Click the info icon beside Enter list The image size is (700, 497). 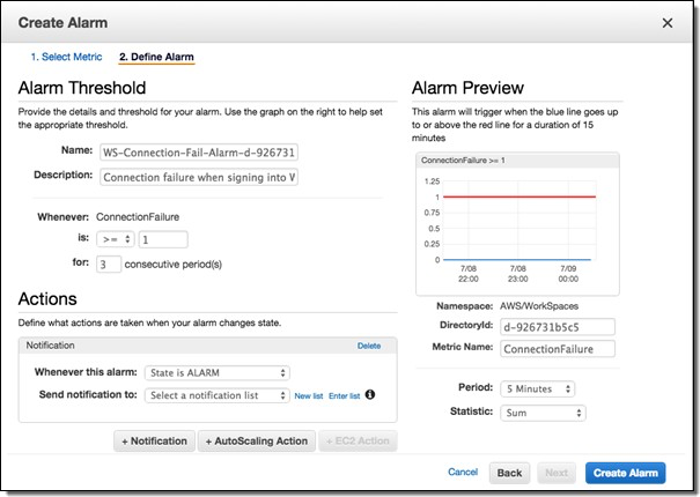(370, 395)
